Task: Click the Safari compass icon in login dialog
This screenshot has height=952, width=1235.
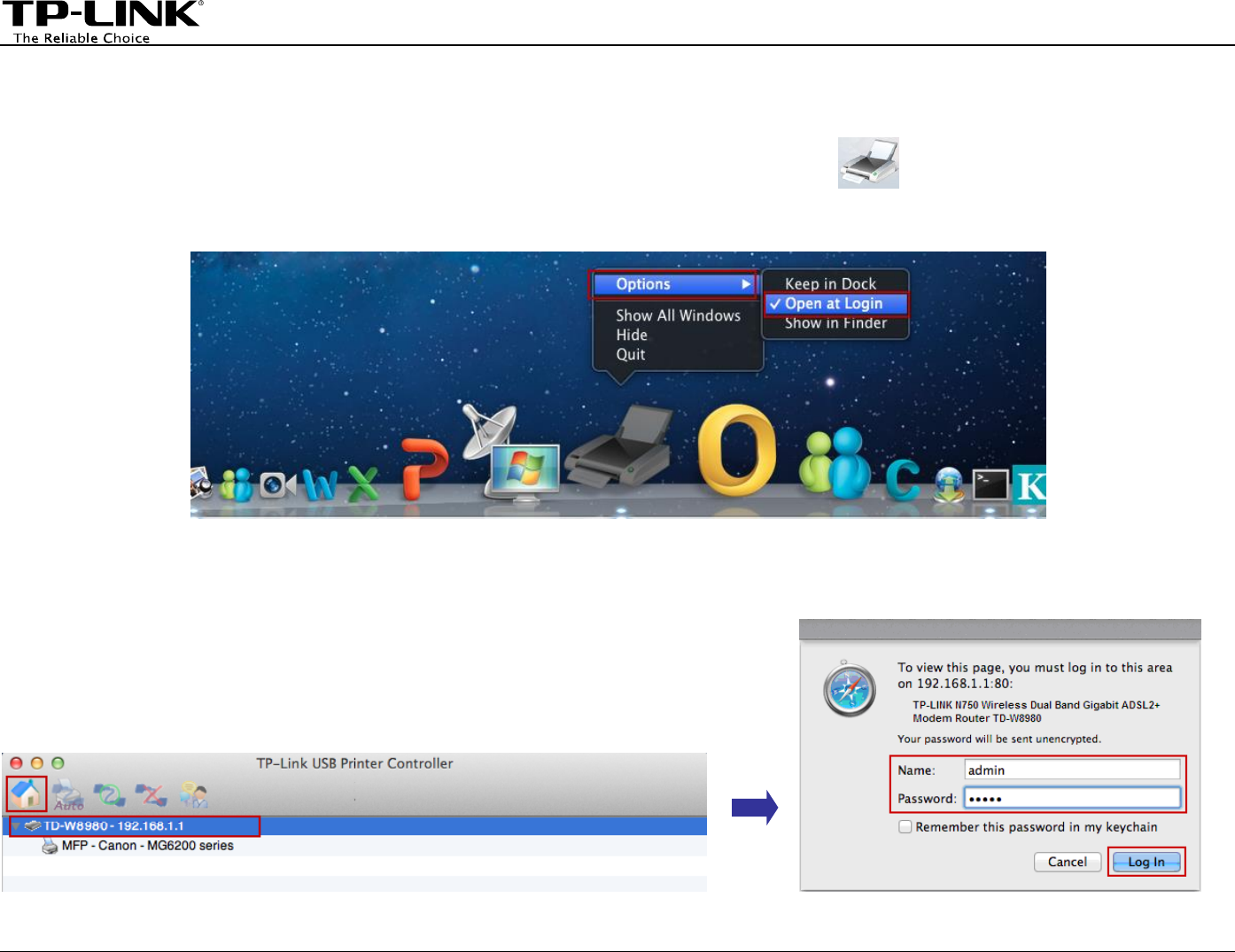Action: click(x=850, y=689)
